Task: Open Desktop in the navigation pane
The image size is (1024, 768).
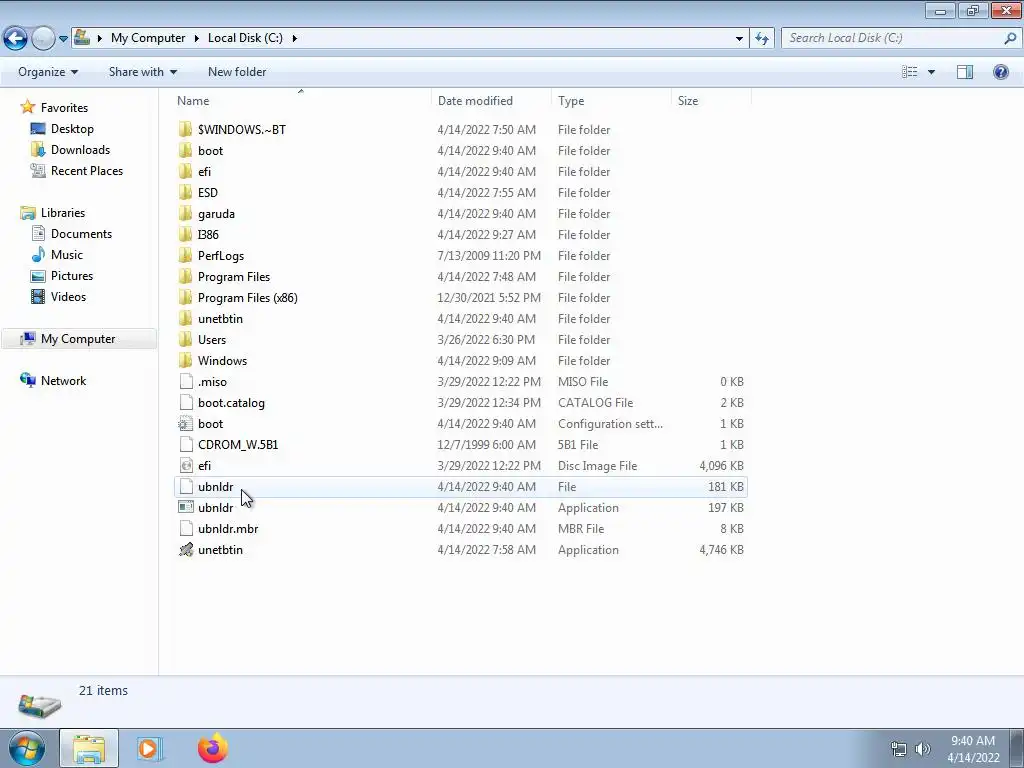Action: 72,129
